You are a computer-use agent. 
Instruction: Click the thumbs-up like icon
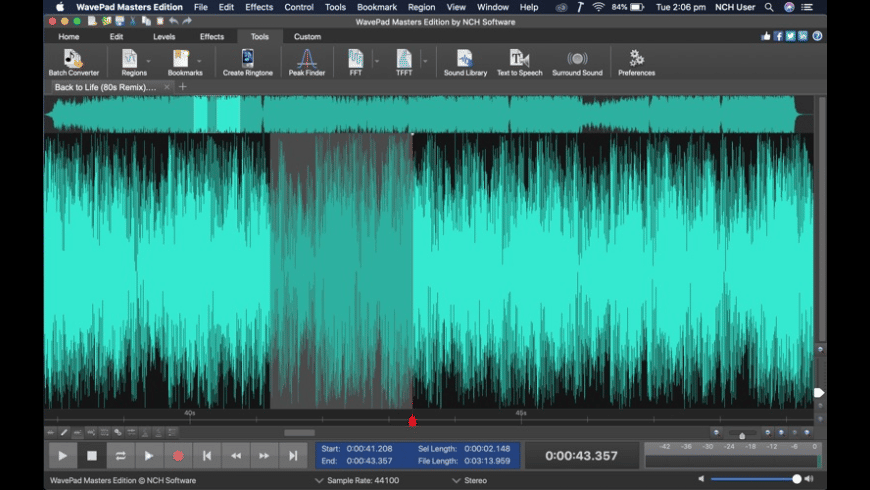(x=766, y=36)
